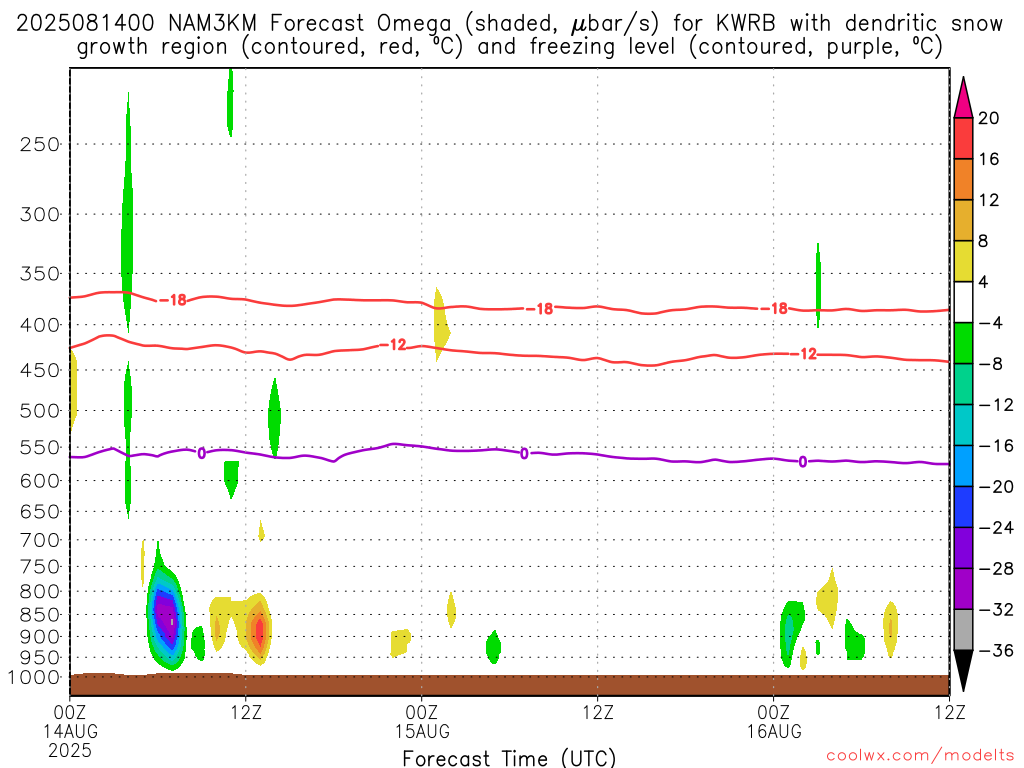Viewport: 1024px width, 768px height.
Task: Click the 400 pressure axis label
Action: 40,325
